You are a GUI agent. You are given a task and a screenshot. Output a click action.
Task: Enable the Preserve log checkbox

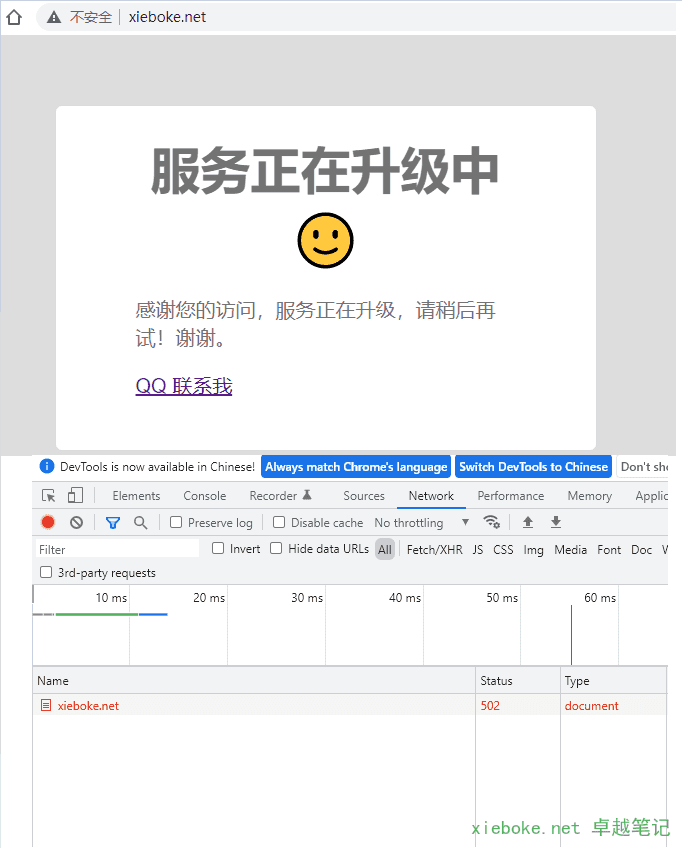176,522
